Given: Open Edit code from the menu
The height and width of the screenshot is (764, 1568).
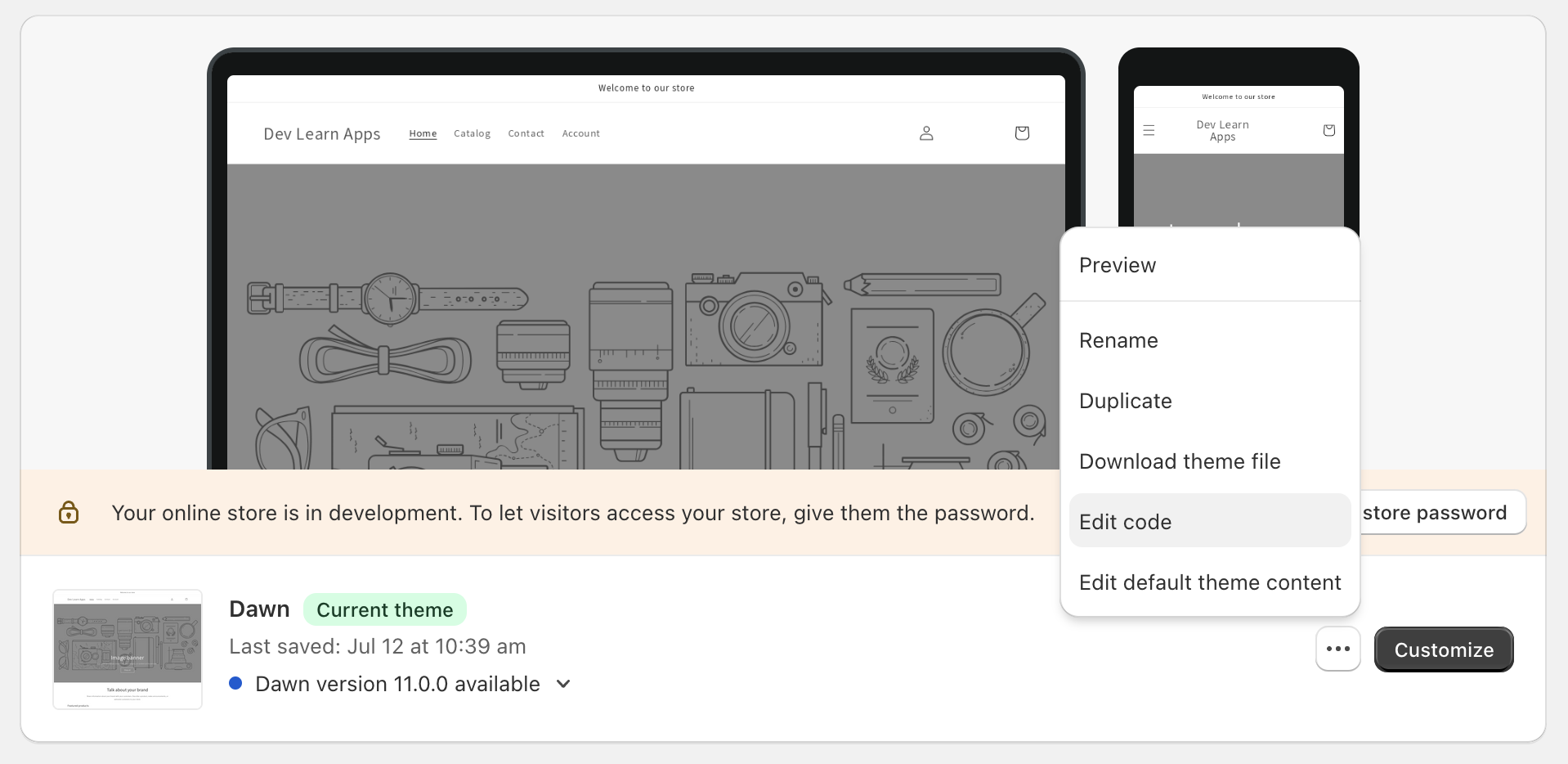Looking at the screenshot, I should tap(1125, 522).
